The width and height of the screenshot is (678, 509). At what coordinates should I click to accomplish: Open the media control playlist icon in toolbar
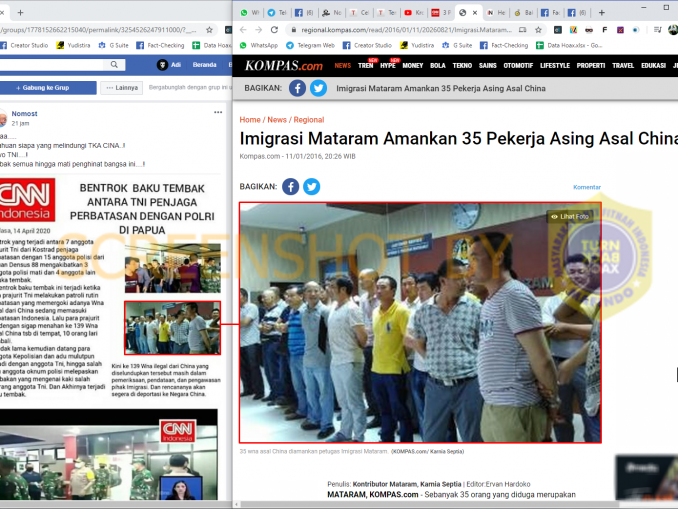pos(658,30)
